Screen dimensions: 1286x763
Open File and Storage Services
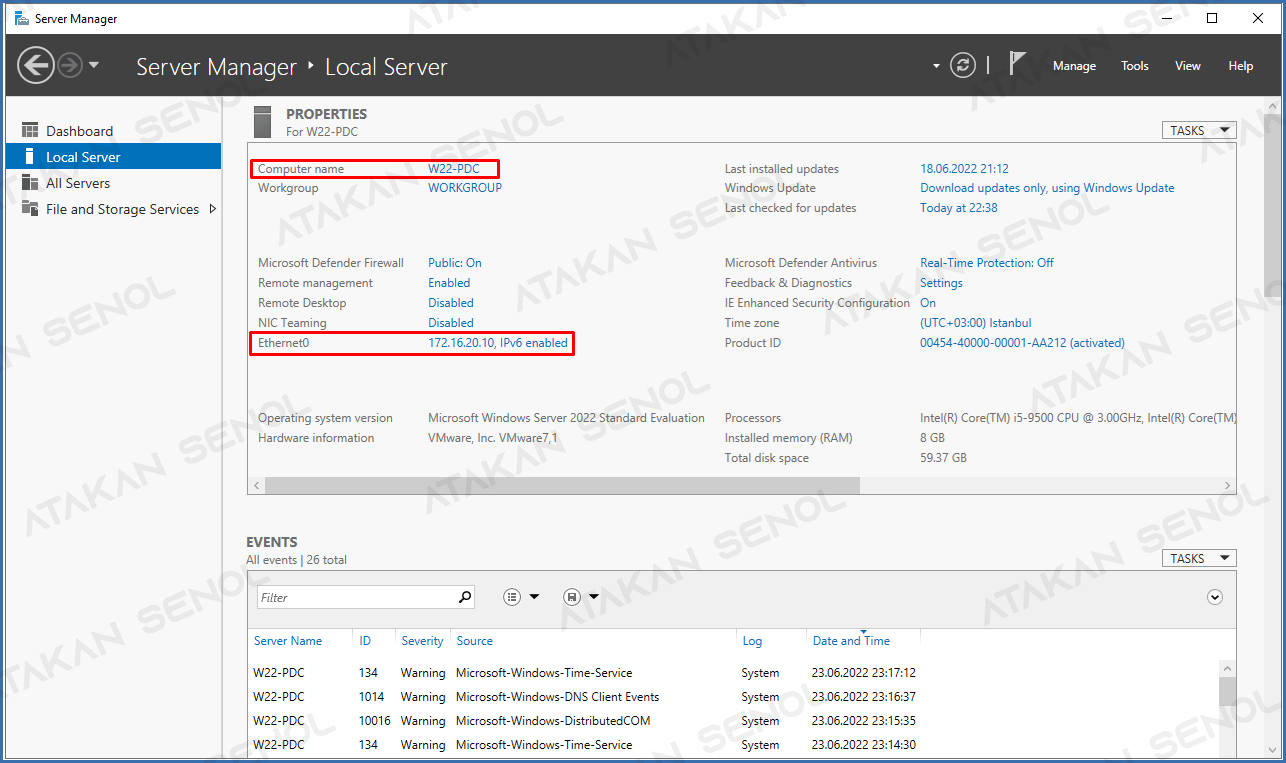pos(122,209)
